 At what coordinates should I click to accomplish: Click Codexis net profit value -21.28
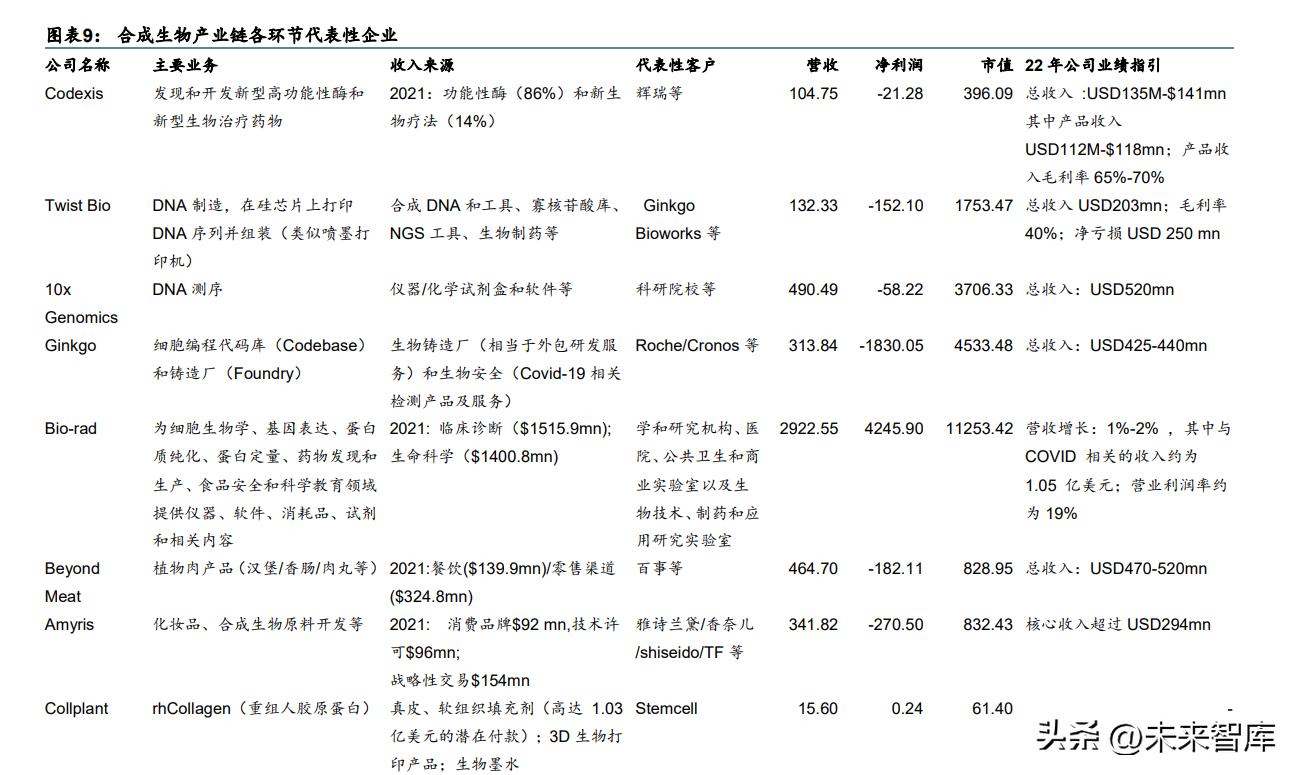pyautogui.click(x=898, y=93)
